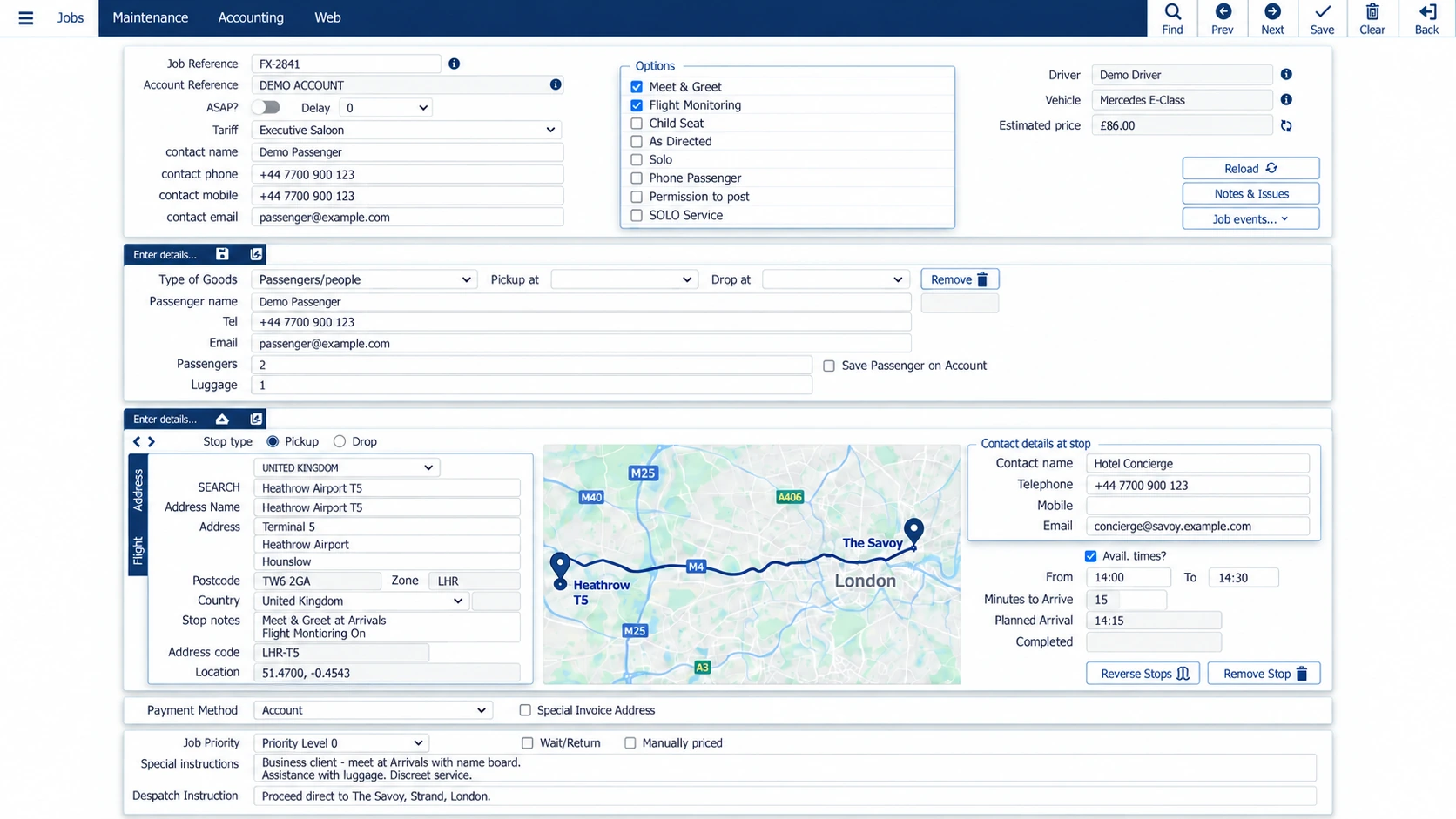The width and height of the screenshot is (1456, 819).
Task: Check Special Invoice Address
Action: pyautogui.click(x=525, y=710)
